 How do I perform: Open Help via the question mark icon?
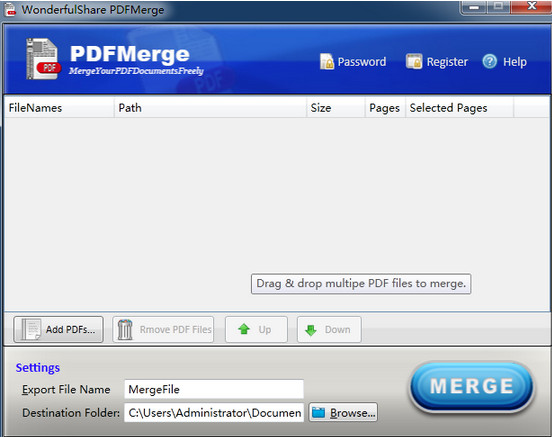(489, 62)
